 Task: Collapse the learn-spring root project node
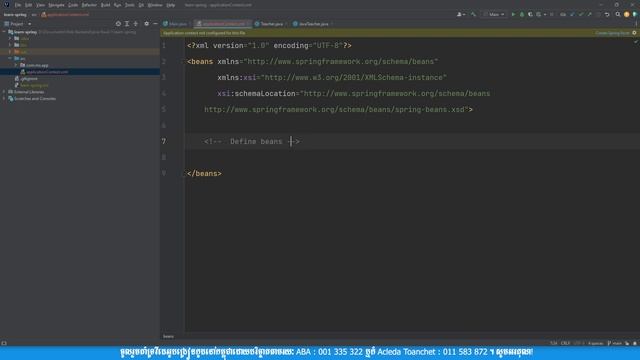[x=4, y=32]
